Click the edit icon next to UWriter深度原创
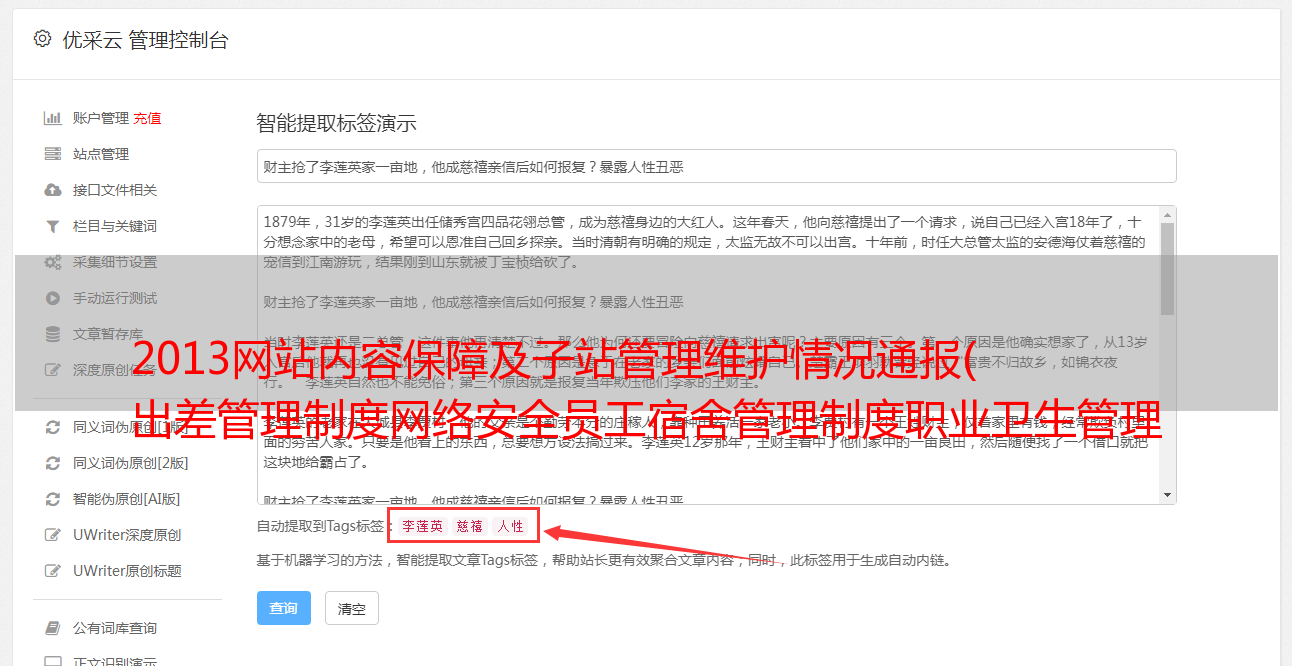This screenshot has width=1292, height=666. click(53, 535)
